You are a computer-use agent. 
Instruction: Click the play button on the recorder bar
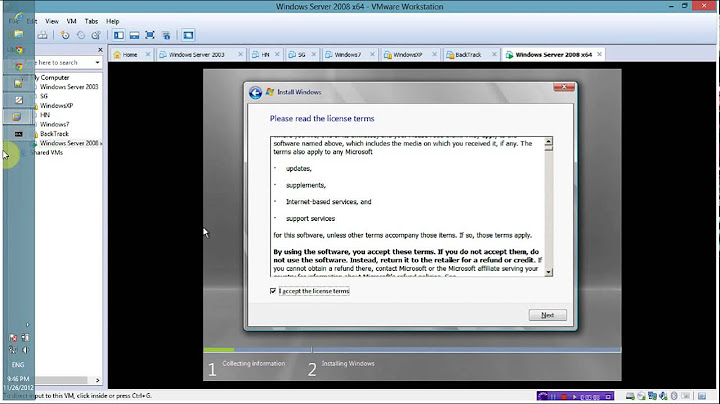point(574,397)
